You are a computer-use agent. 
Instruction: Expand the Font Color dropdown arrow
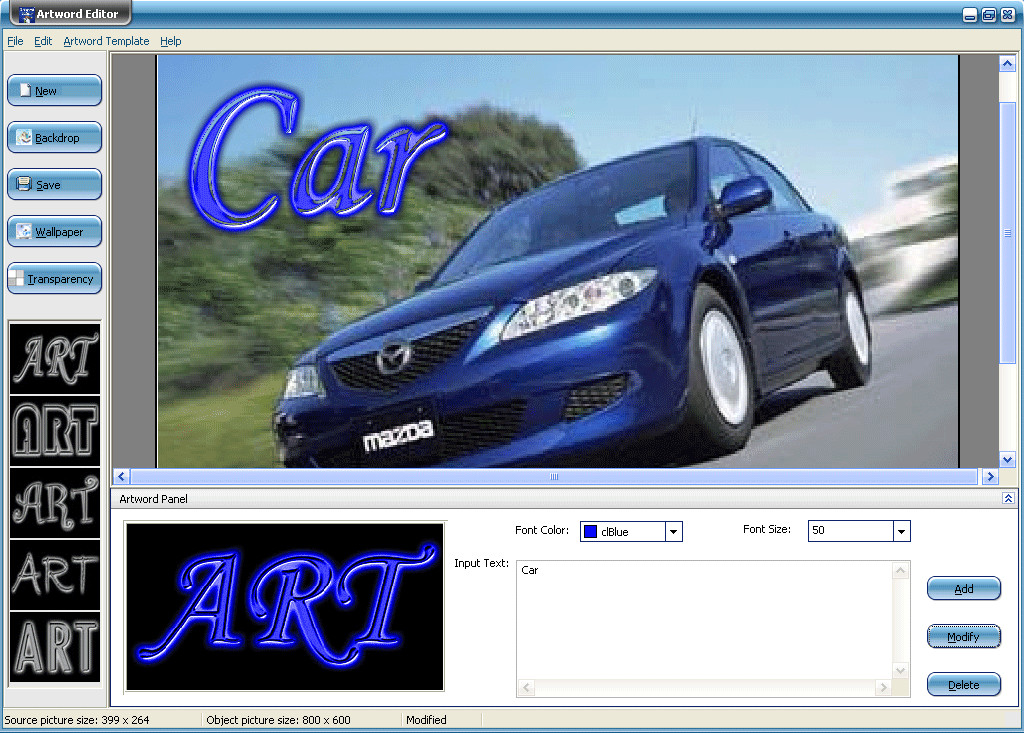pyautogui.click(x=673, y=532)
